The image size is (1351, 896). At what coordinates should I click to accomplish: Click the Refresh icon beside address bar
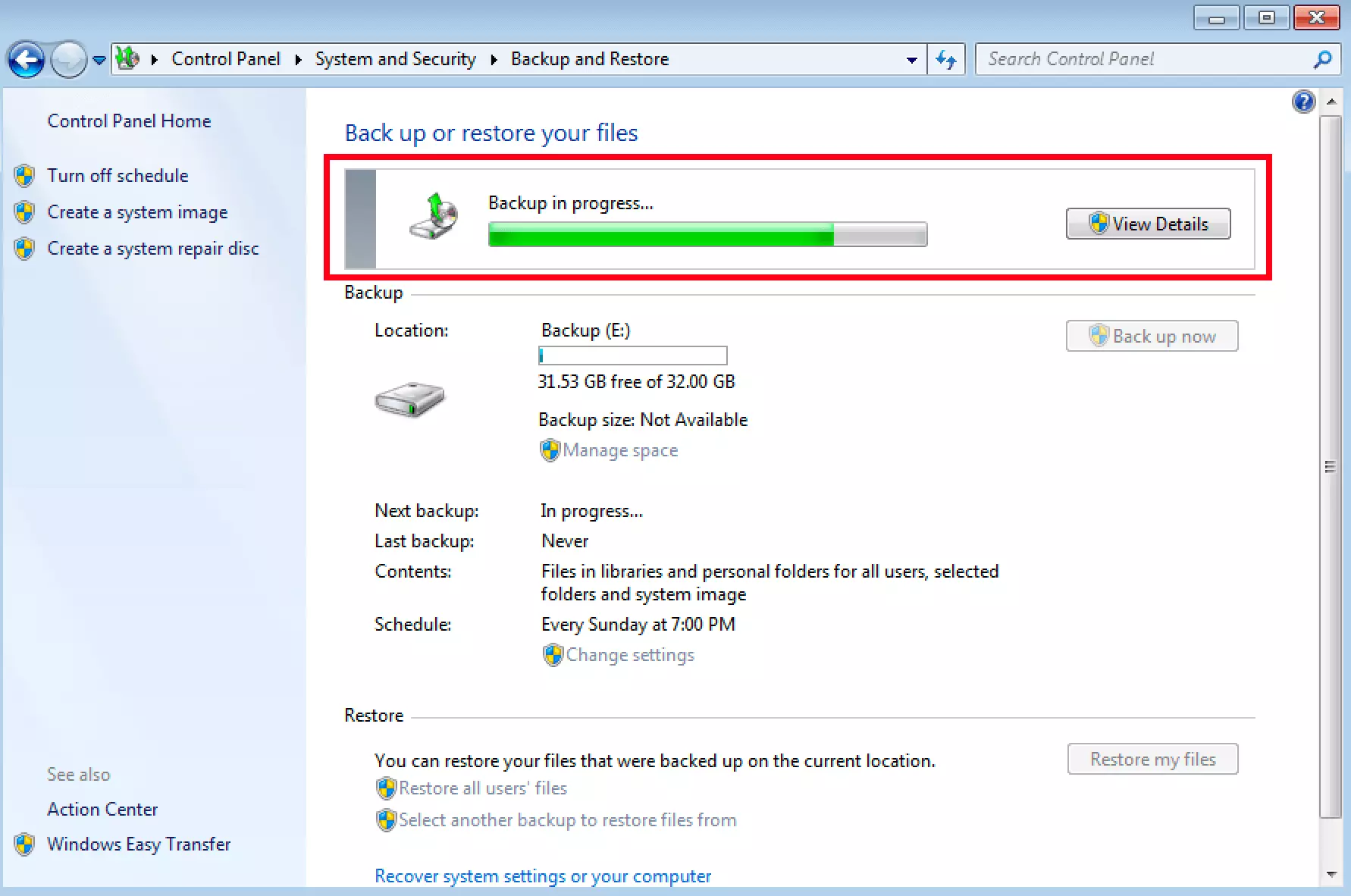[945, 59]
